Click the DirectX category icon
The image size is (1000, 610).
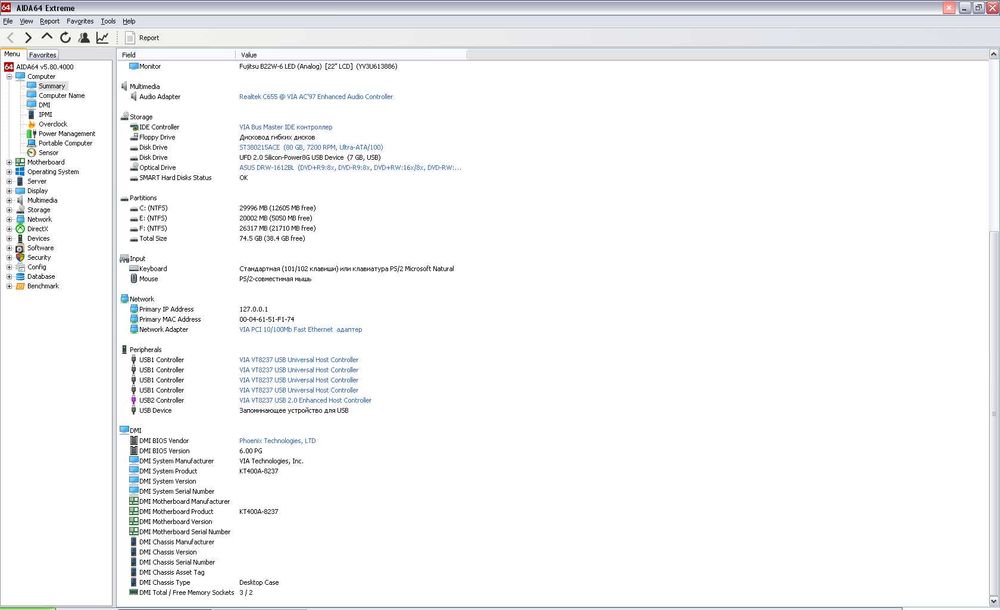pos(20,228)
